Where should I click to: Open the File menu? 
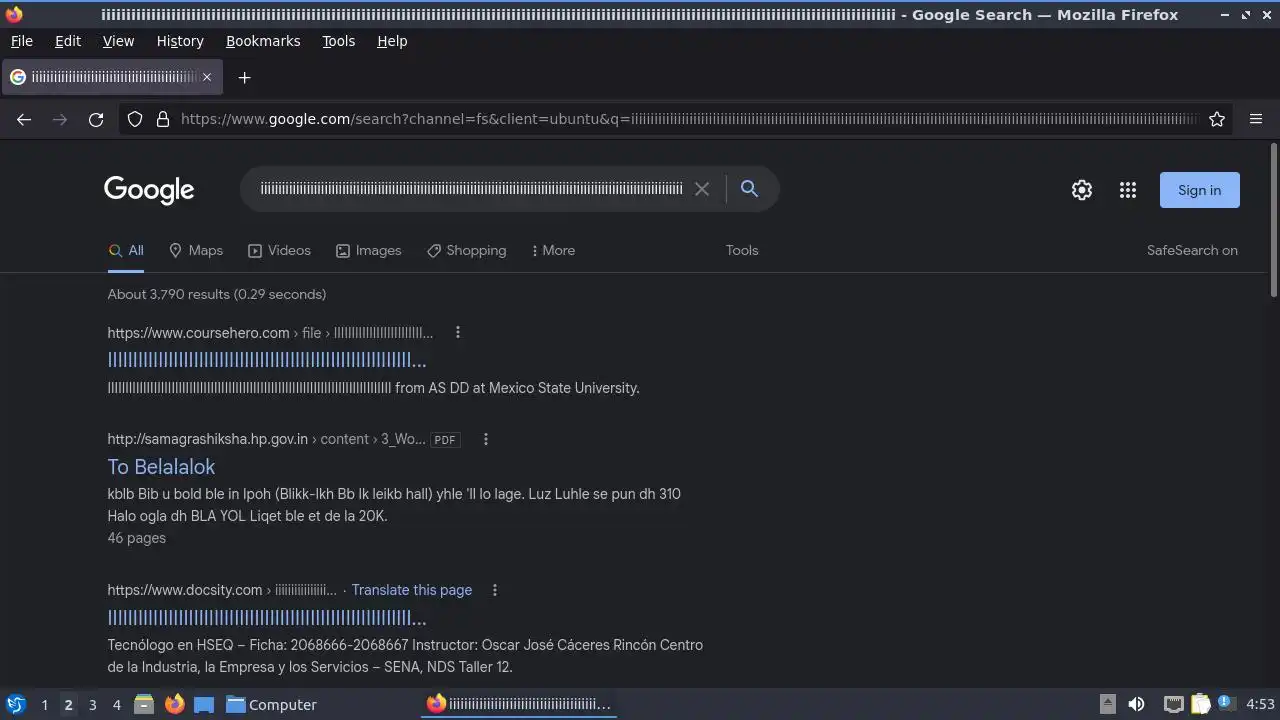(21, 41)
